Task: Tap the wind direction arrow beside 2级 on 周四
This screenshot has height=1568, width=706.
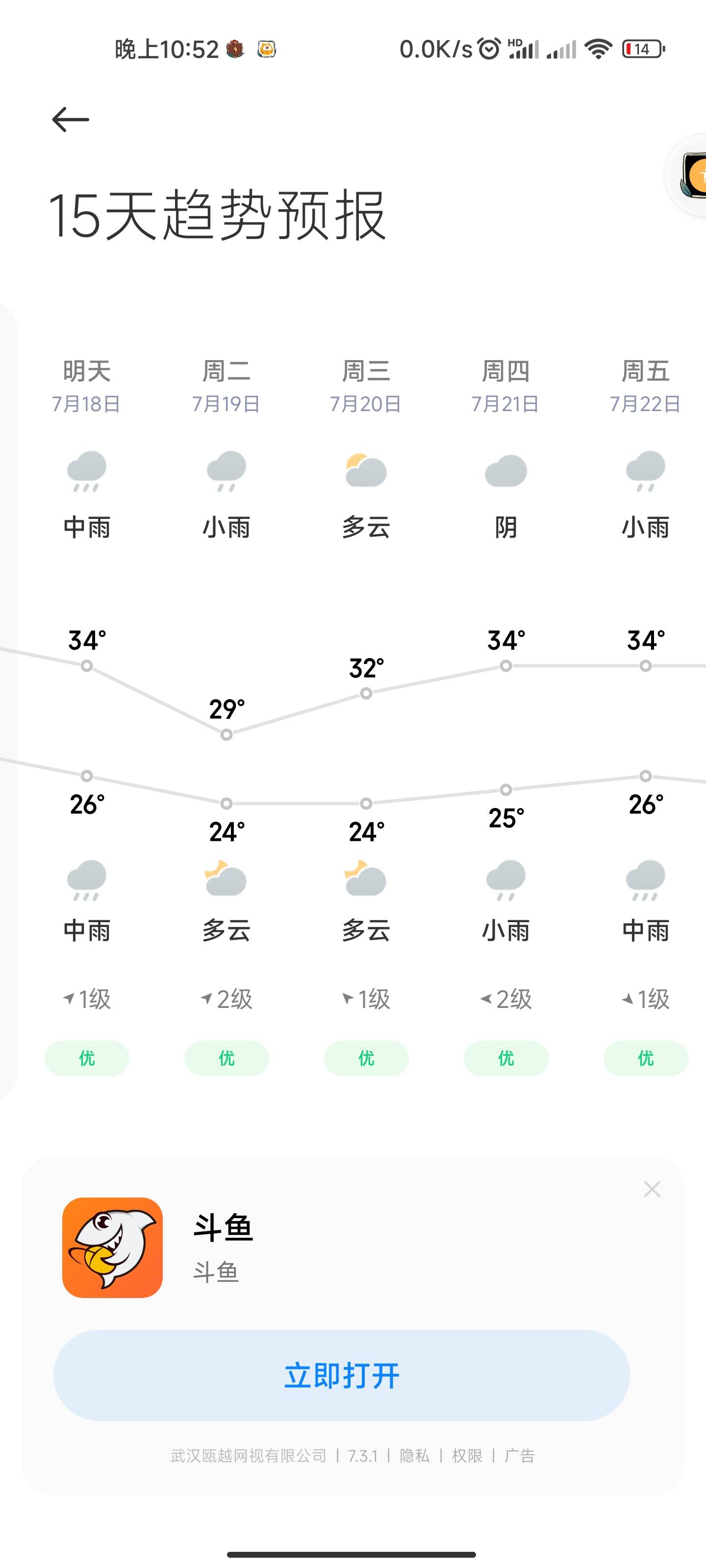Action: (485, 998)
